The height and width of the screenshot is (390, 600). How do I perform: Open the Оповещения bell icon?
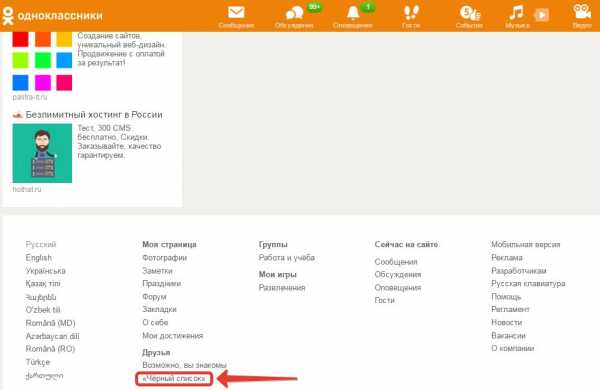[352, 13]
